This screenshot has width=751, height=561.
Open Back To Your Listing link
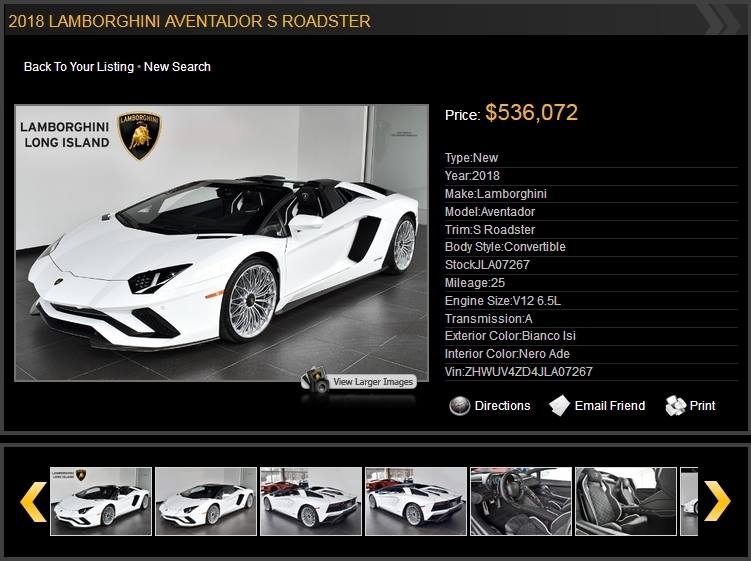tap(79, 67)
